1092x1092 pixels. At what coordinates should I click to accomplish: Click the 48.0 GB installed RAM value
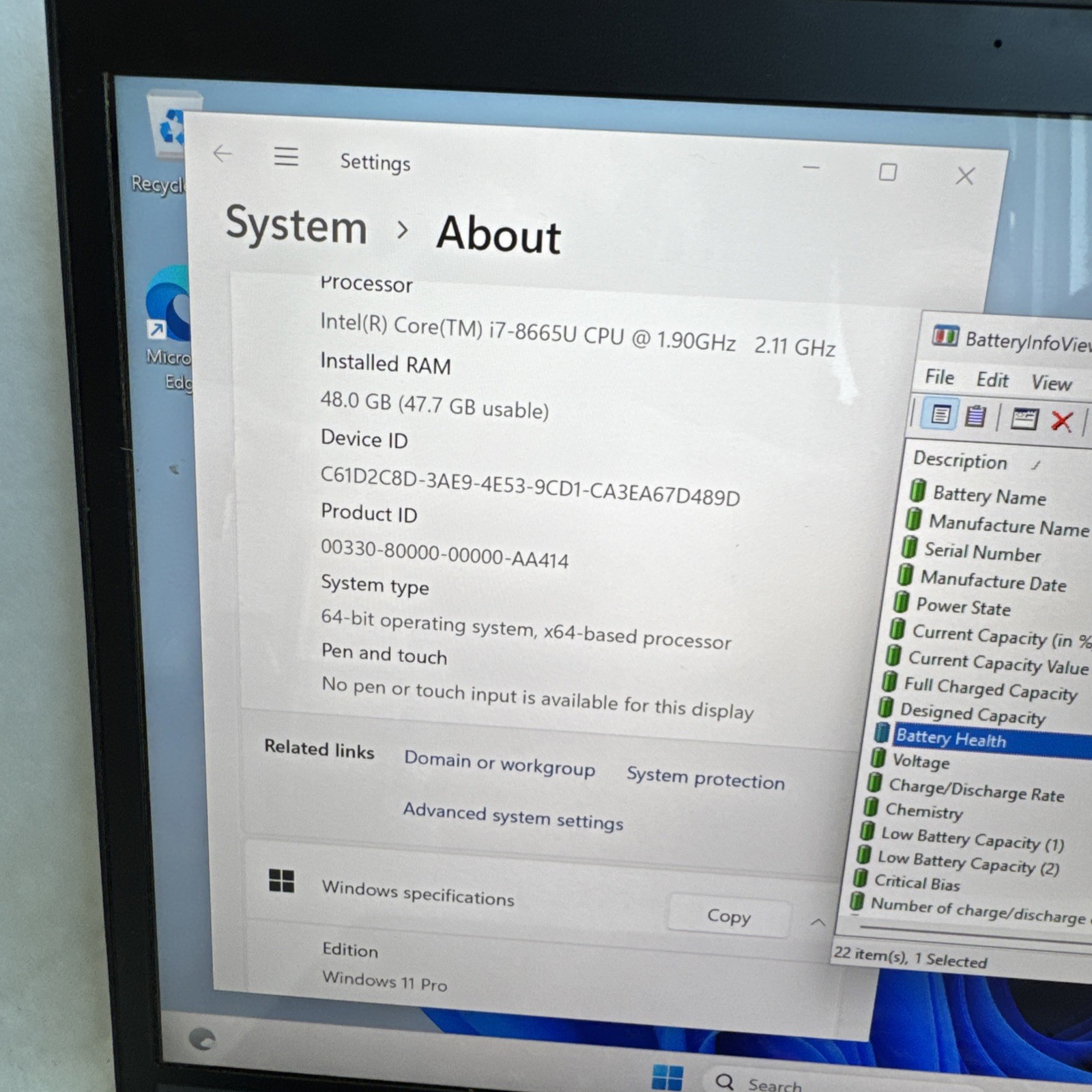click(x=435, y=405)
